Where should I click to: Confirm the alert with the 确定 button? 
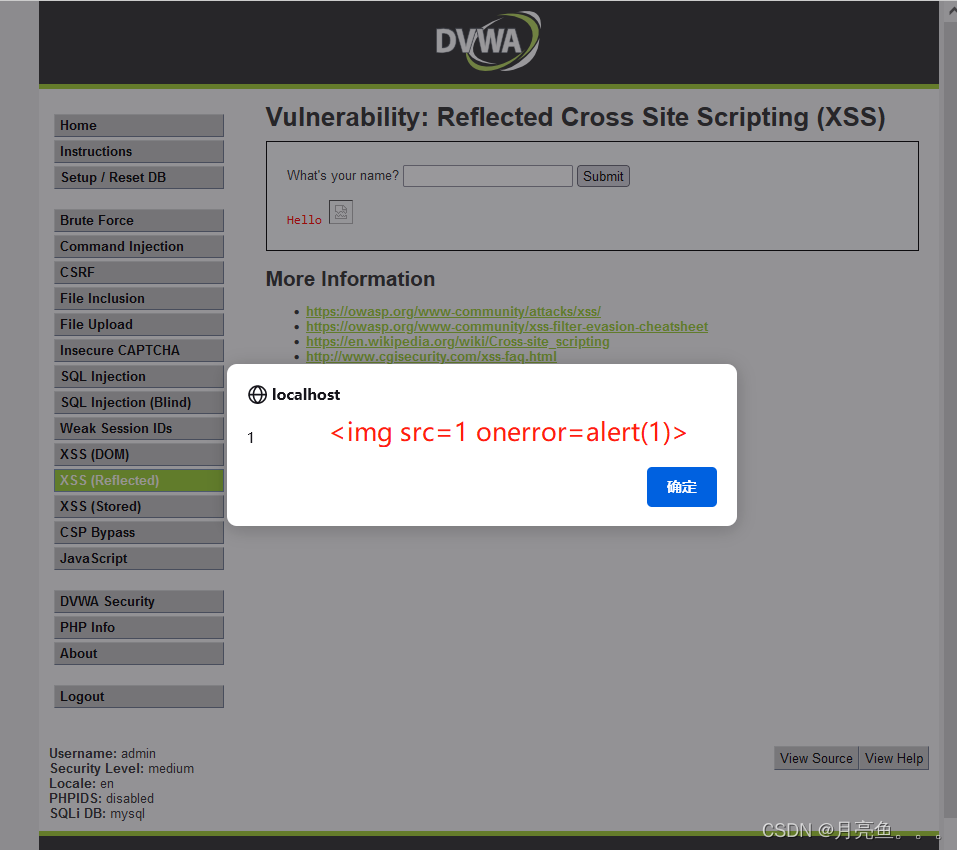681,487
